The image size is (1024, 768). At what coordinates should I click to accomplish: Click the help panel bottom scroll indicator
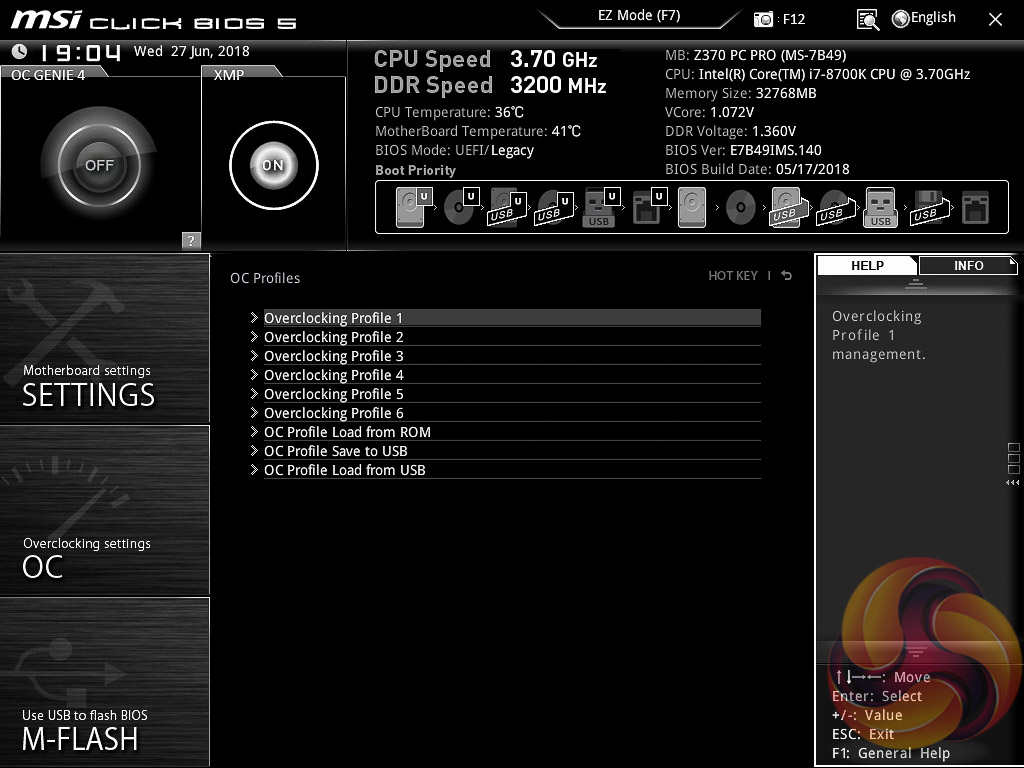916,652
